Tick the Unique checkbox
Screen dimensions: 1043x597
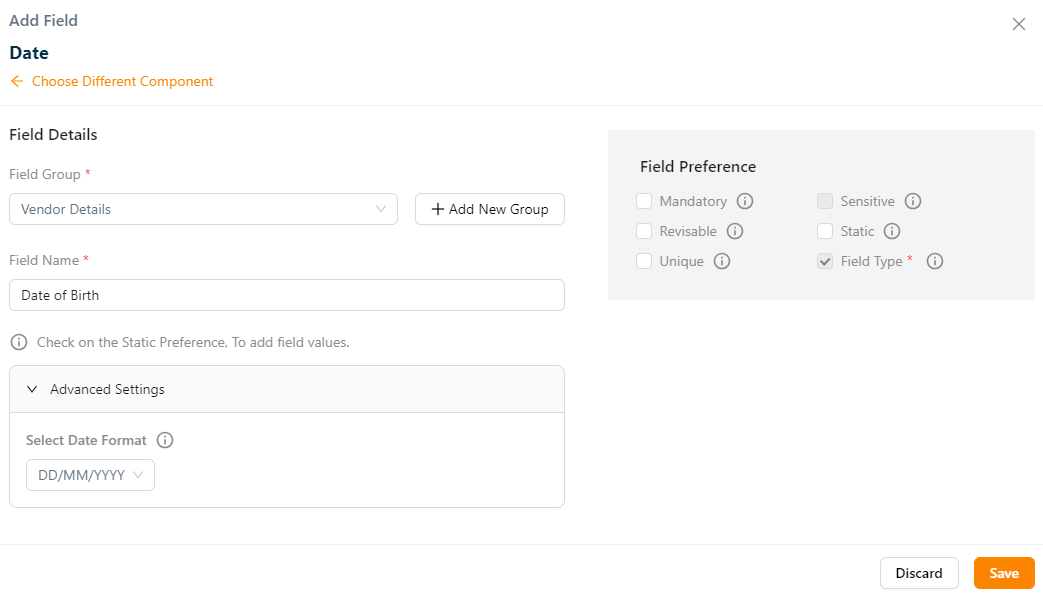tap(644, 261)
